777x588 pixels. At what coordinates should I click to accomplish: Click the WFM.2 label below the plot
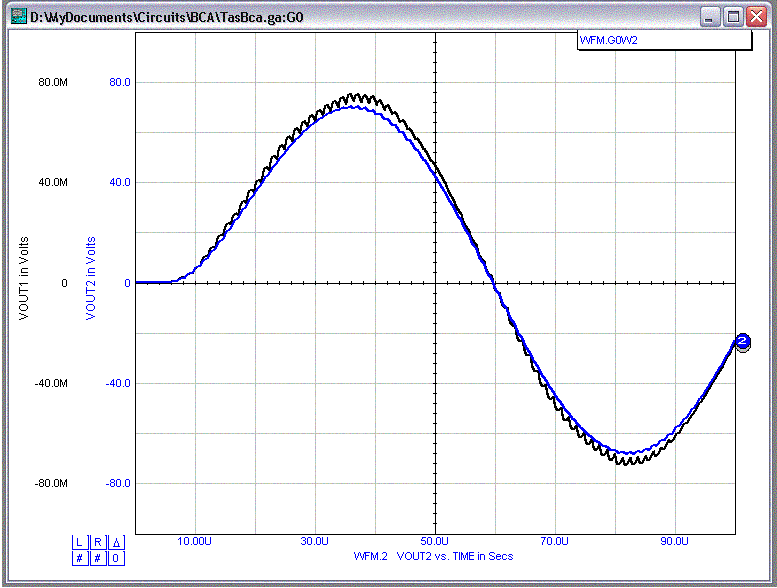click(x=370, y=556)
